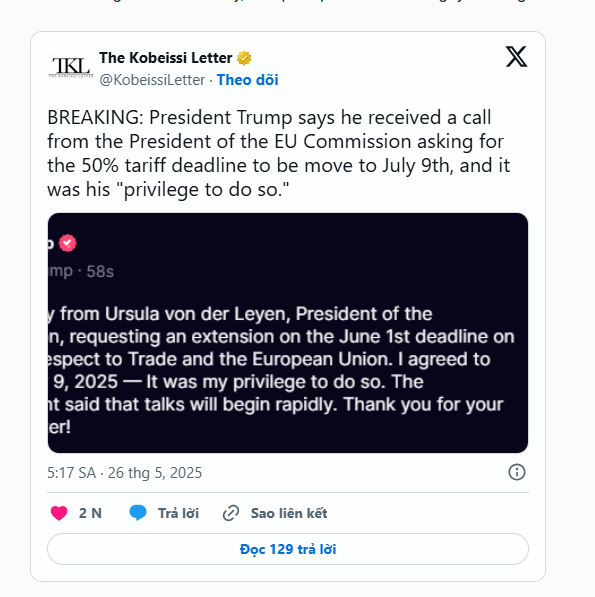Open the embedded Truth Social screenshot image
This screenshot has height=597, width=595.
[288, 333]
